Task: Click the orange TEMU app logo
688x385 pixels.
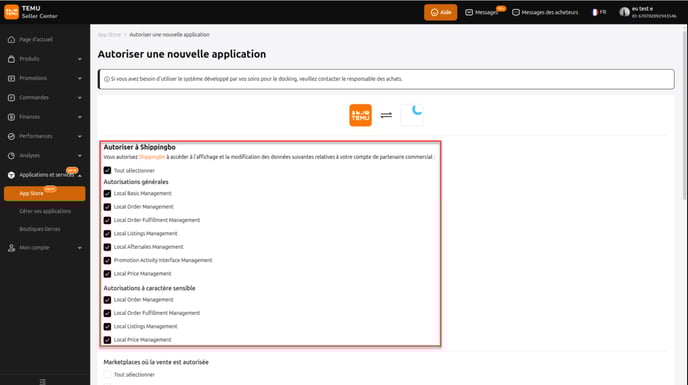Action: [x=360, y=115]
